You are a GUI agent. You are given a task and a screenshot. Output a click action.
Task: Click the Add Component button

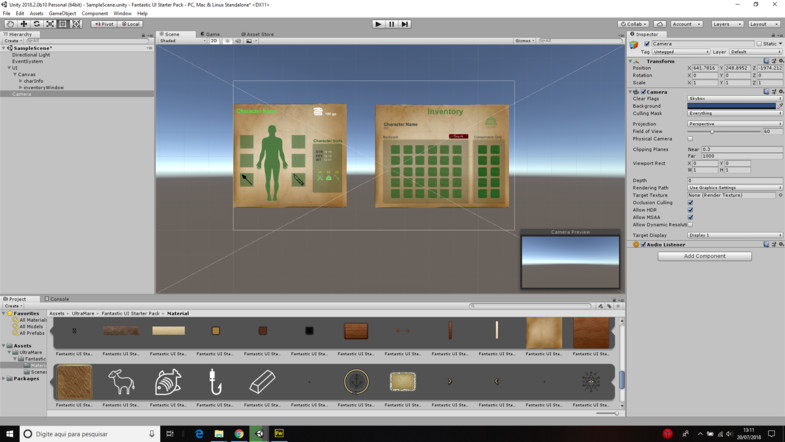pos(704,256)
